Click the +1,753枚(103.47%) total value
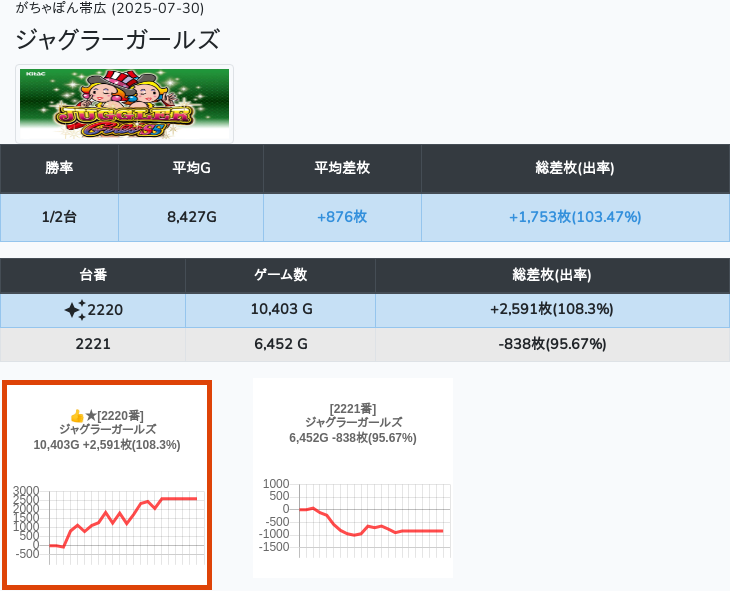730x591 pixels. tap(575, 217)
